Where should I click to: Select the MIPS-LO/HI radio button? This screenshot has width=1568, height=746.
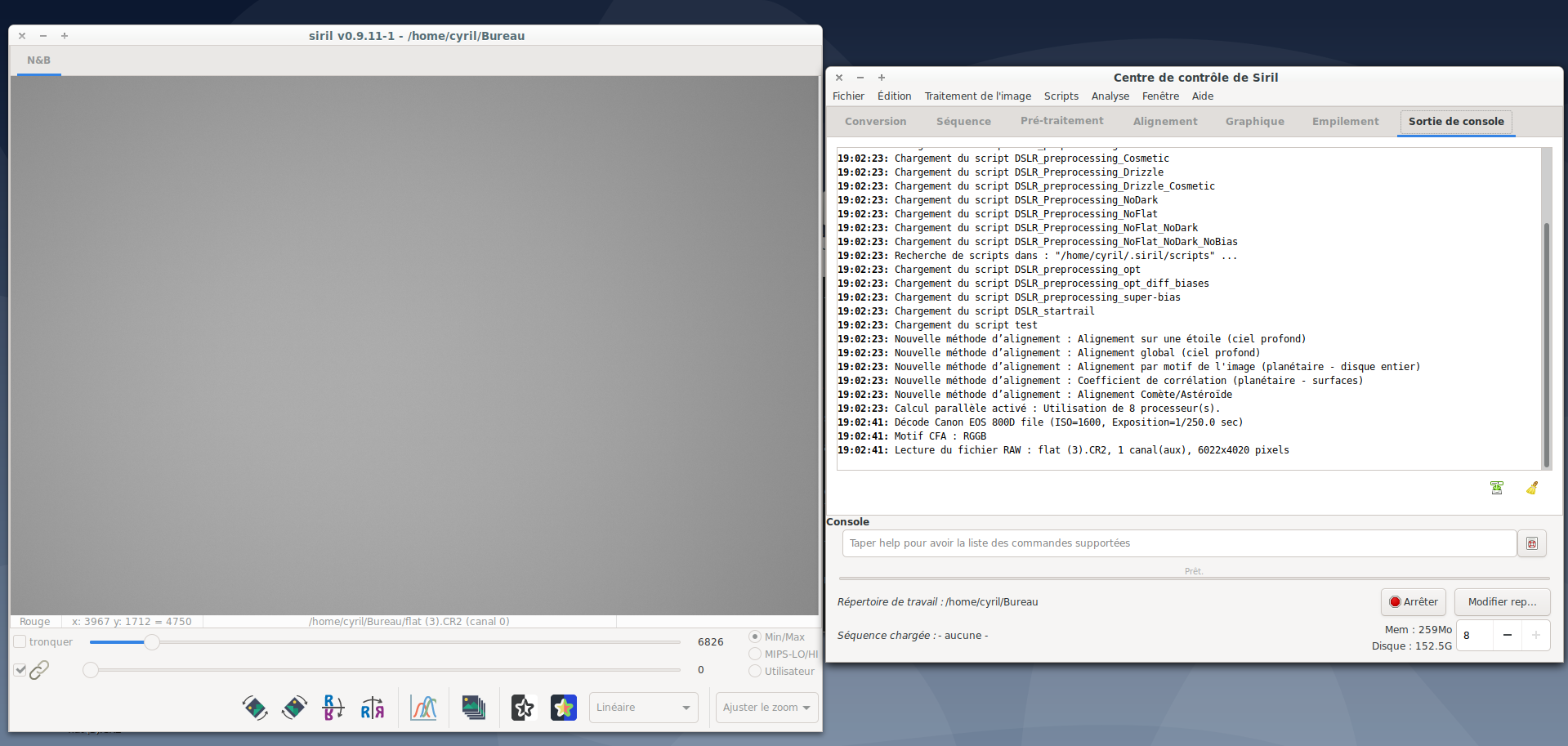755,654
